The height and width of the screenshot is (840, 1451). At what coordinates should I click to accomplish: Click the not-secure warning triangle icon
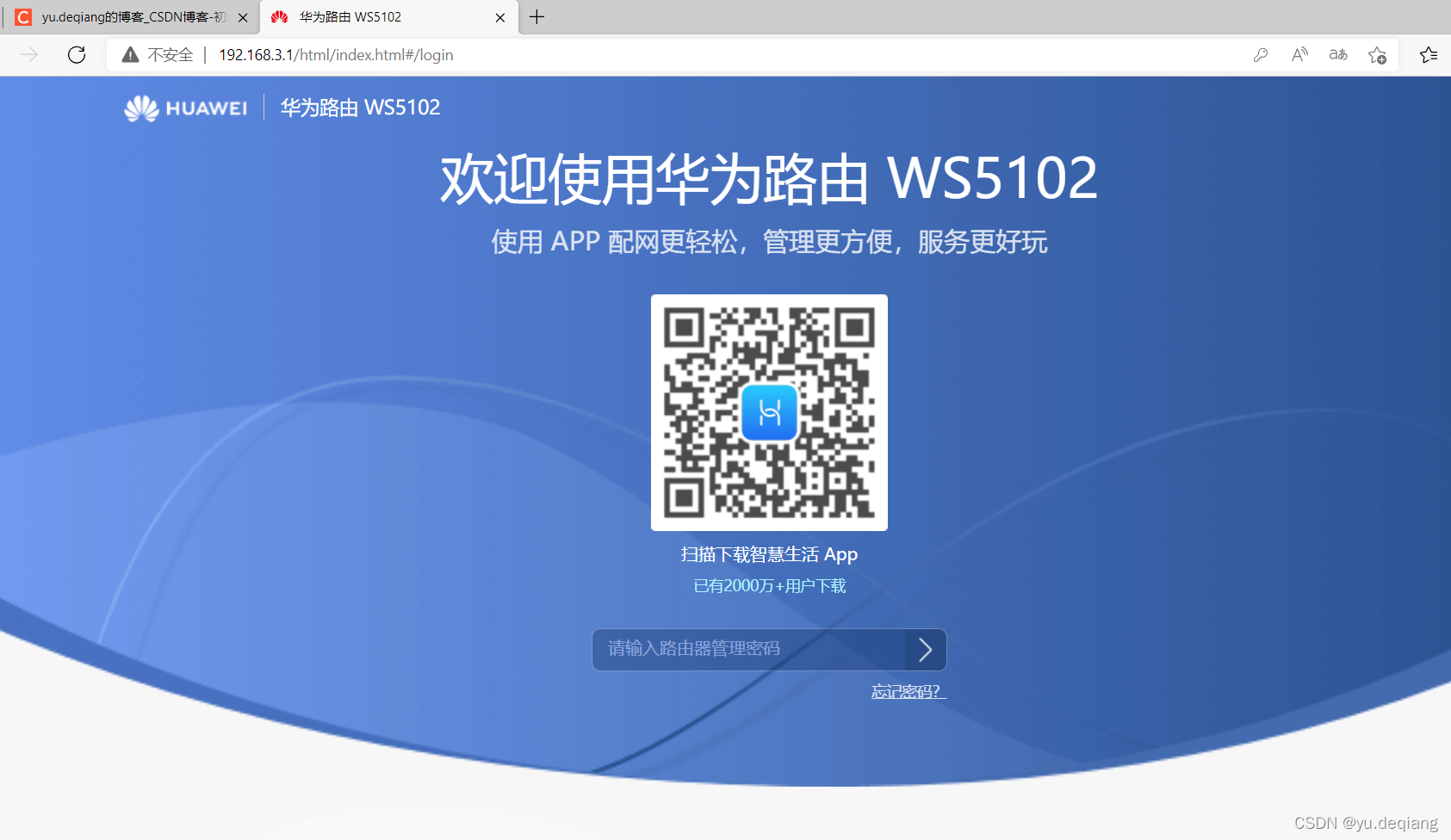130,55
